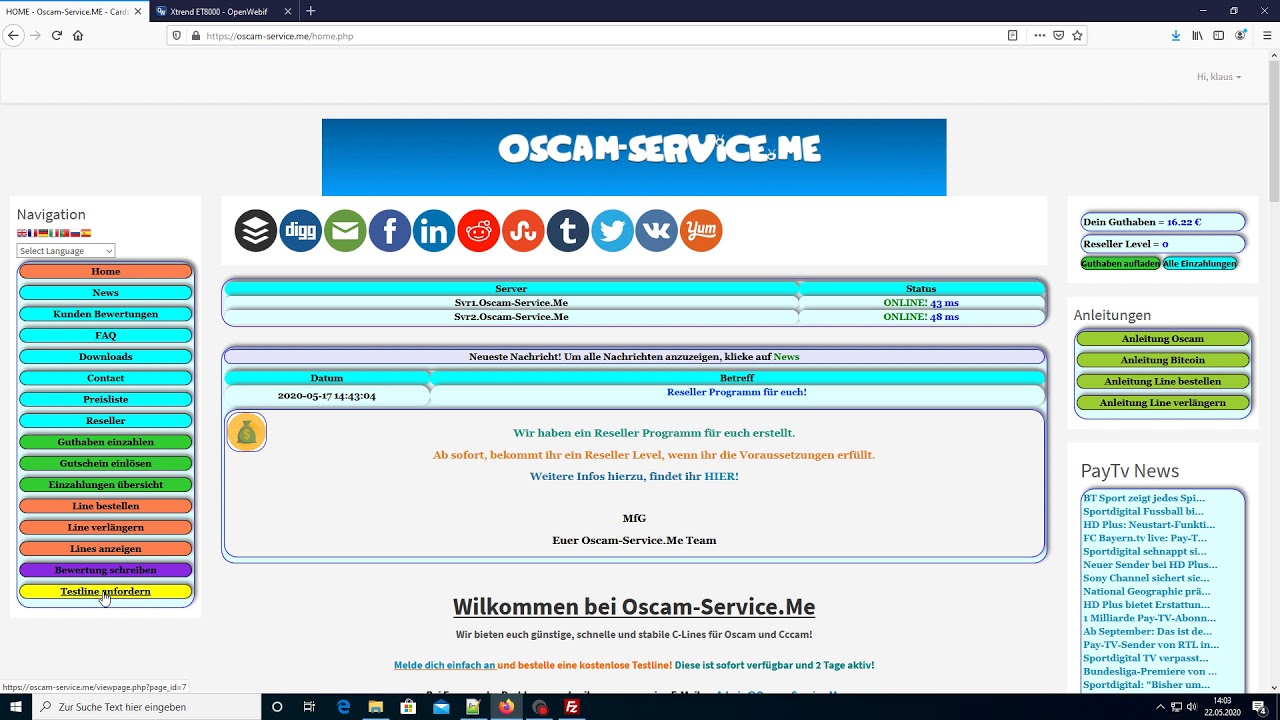Viewport: 1280px width, 720px height.
Task: Share via the Buffer icon
Action: click(256, 231)
